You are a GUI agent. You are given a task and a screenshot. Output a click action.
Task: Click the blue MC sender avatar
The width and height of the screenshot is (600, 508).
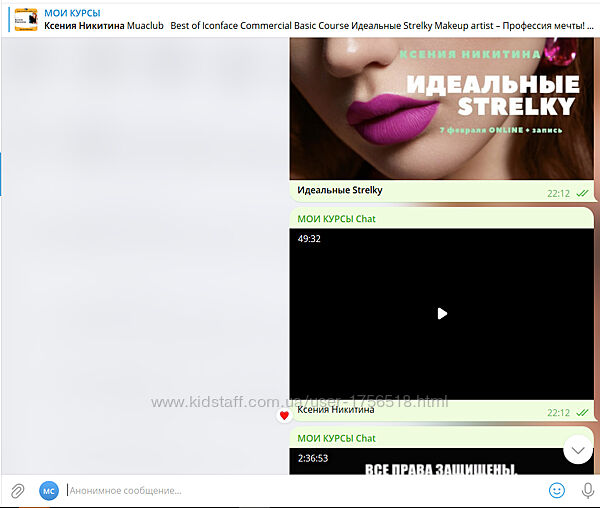pyautogui.click(x=49, y=490)
